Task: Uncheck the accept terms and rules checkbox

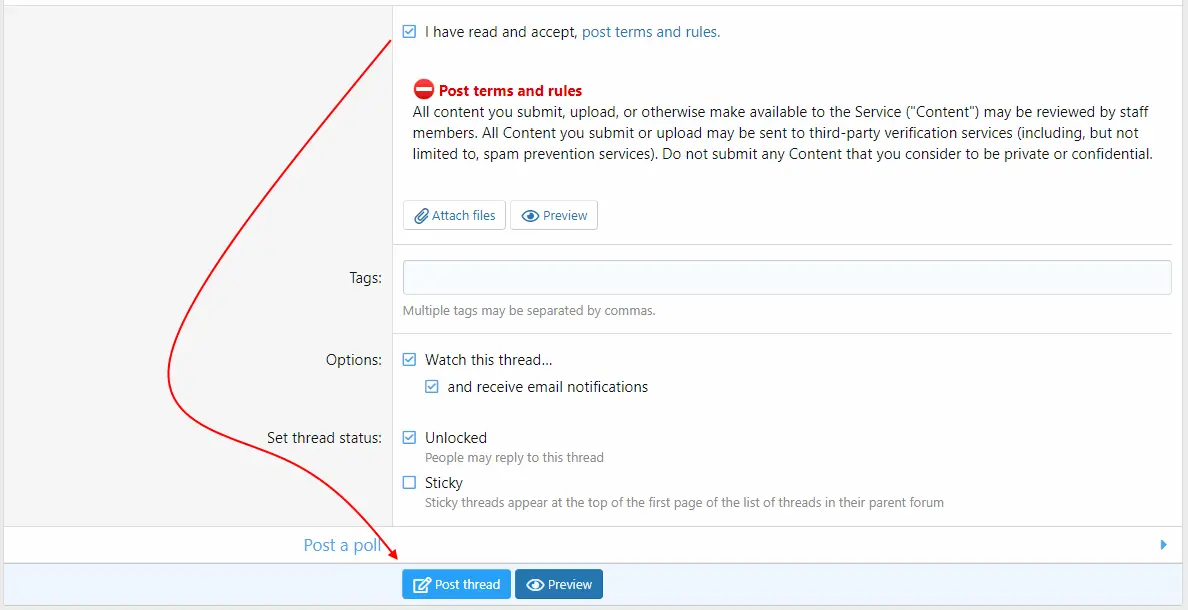Action: pos(409,32)
